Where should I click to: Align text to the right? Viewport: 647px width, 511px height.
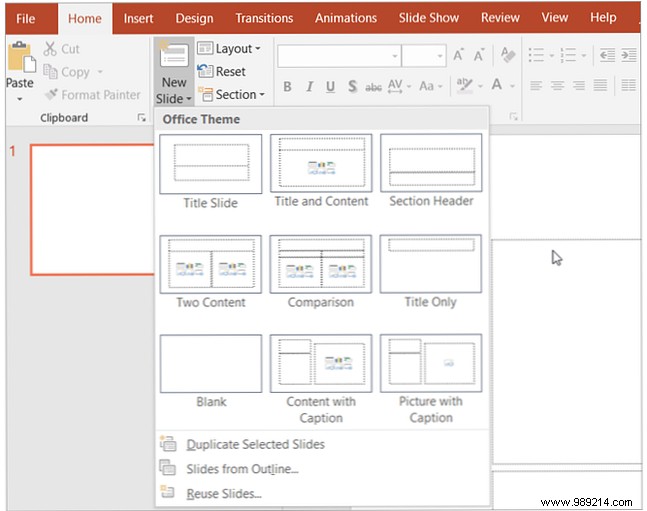(579, 86)
